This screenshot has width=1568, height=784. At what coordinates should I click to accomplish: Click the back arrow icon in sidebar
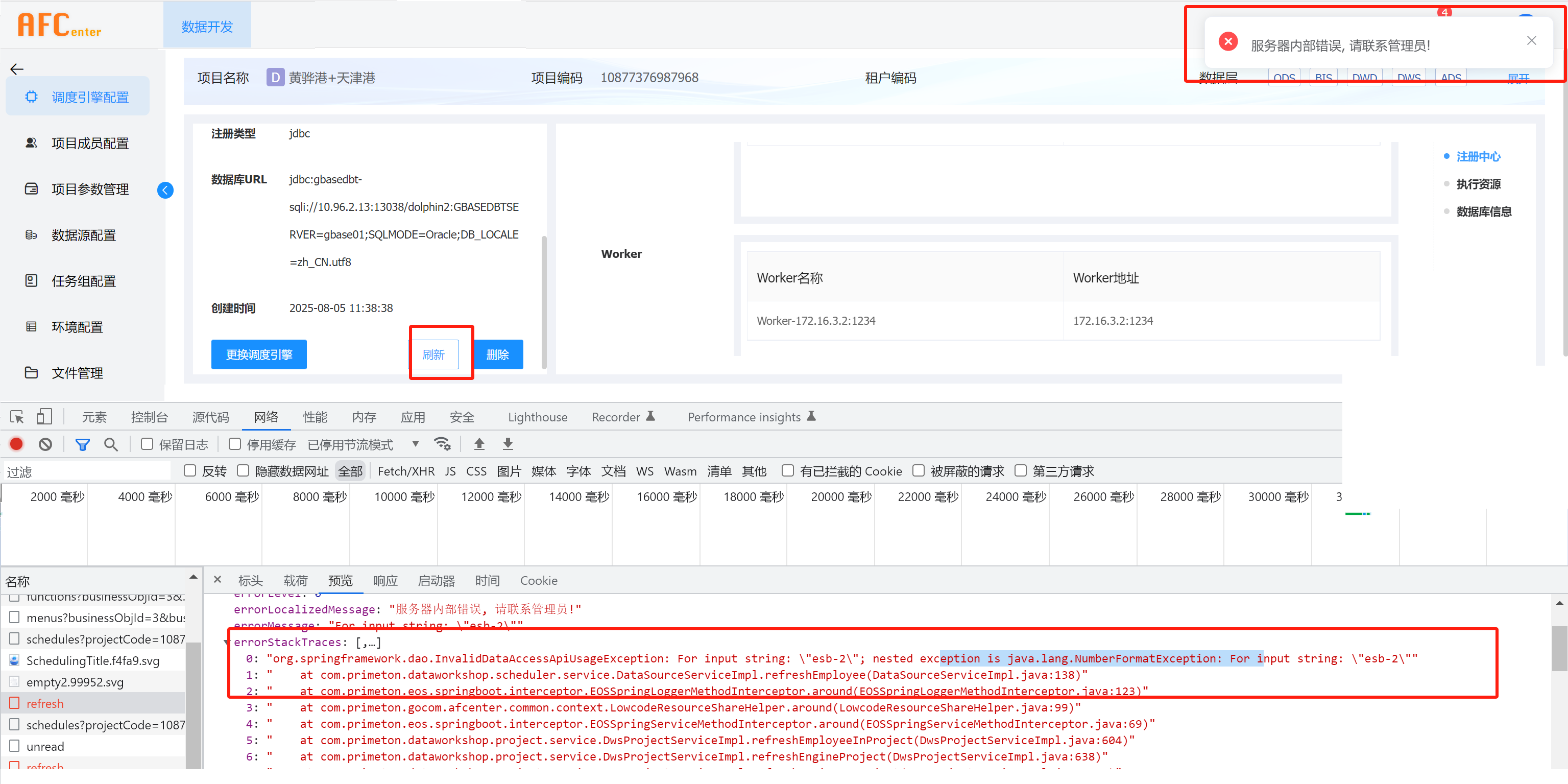[x=17, y=69]
